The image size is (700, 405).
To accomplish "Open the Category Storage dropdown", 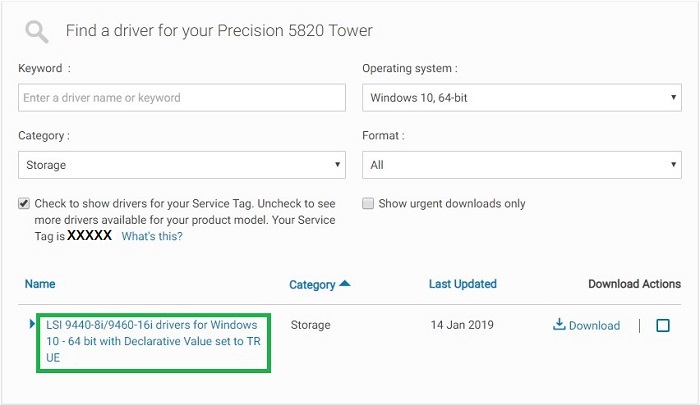I will click(x=181, y=165).
